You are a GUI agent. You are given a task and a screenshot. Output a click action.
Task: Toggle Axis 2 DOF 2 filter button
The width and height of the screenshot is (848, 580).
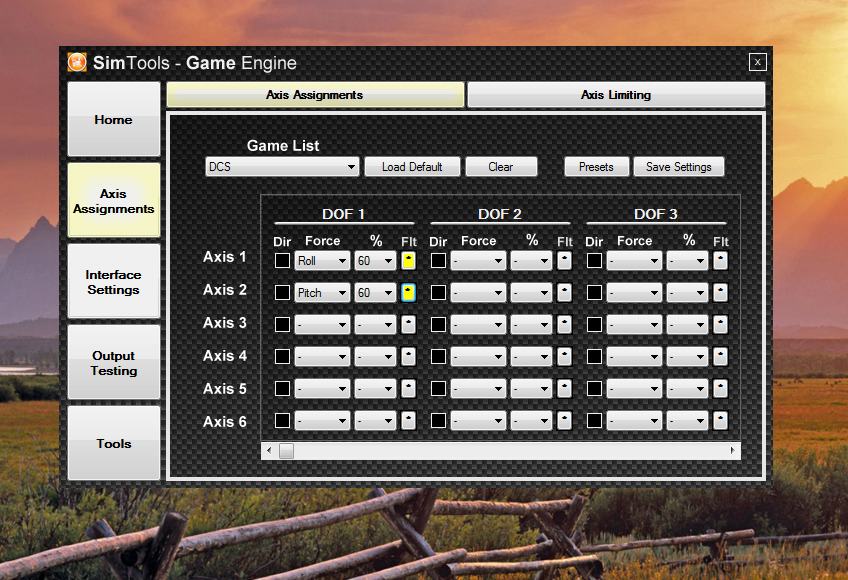tap(564, 293)
